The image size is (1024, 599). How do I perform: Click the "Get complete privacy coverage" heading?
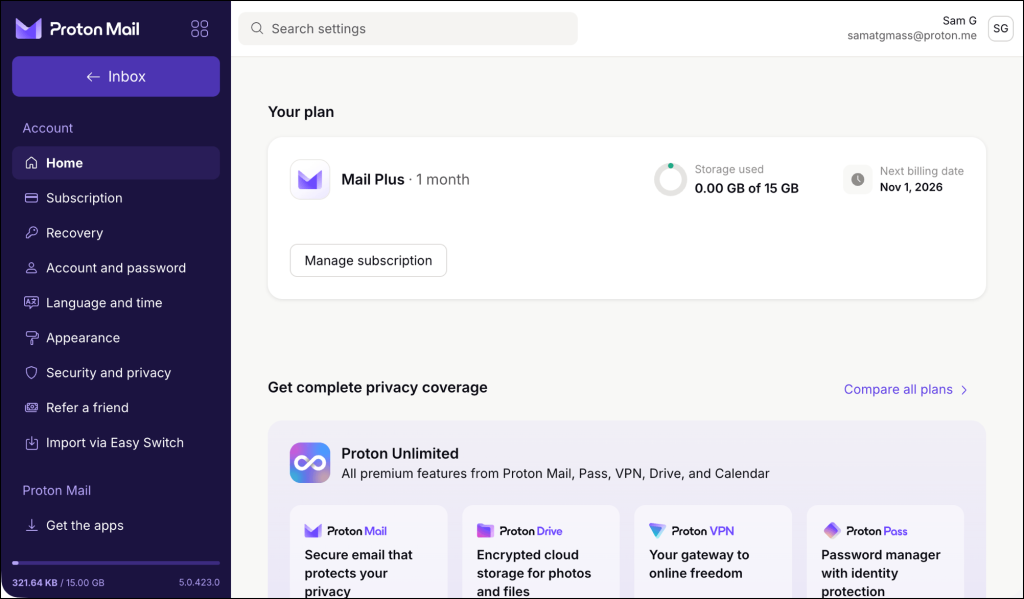click(377, 387)
